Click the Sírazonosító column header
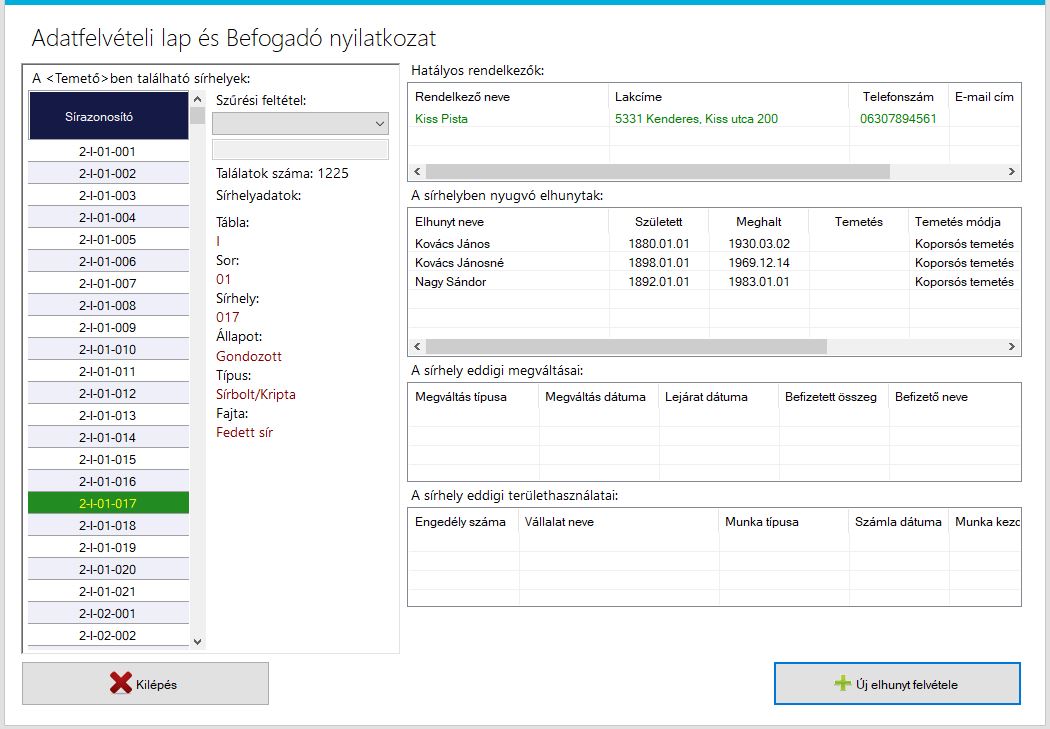Viewport: 1050px width, 729px height. tap(107, 116)
